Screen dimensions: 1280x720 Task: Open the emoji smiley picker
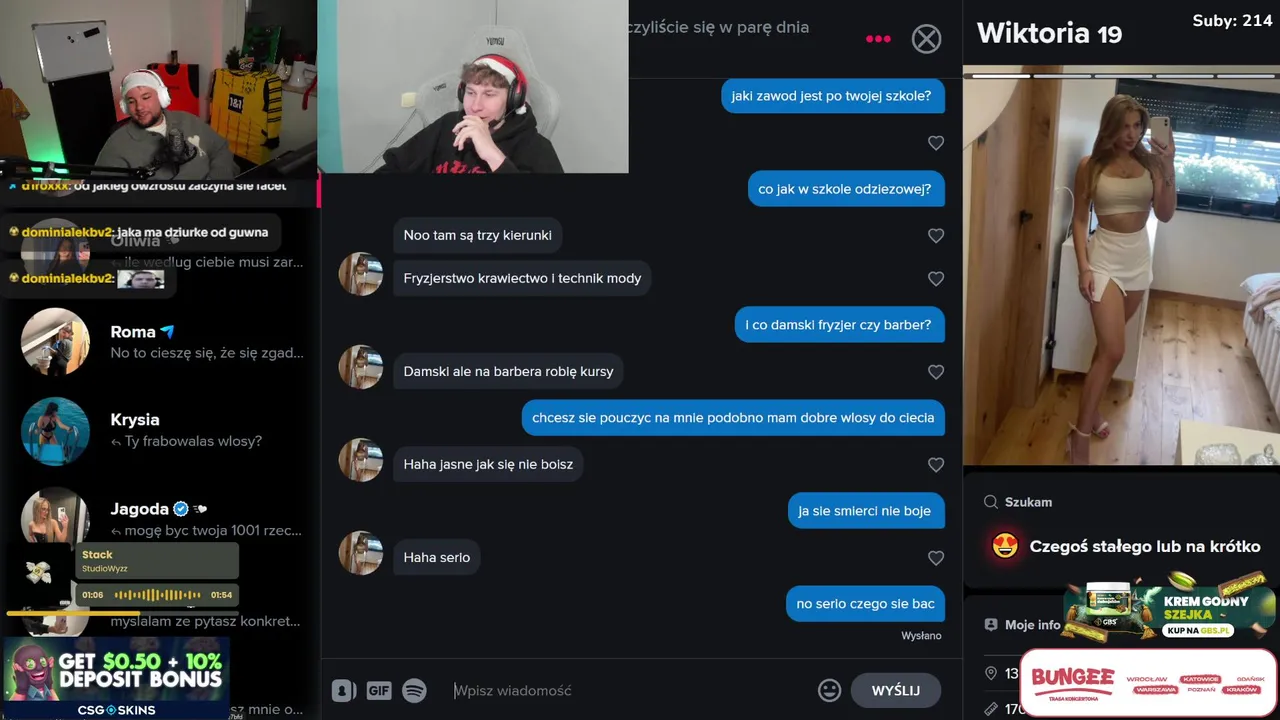coord(829,690)
